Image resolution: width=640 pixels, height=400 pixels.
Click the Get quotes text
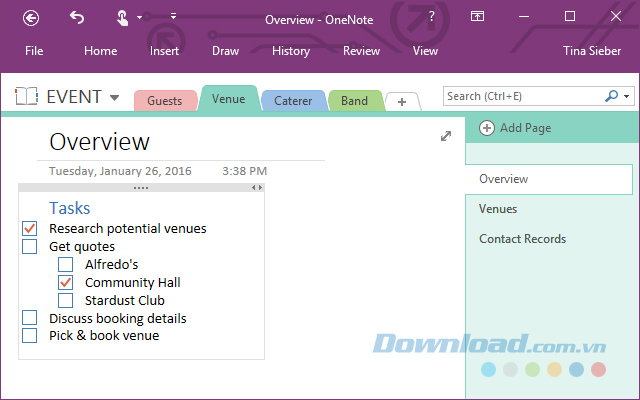pos(82,247)
